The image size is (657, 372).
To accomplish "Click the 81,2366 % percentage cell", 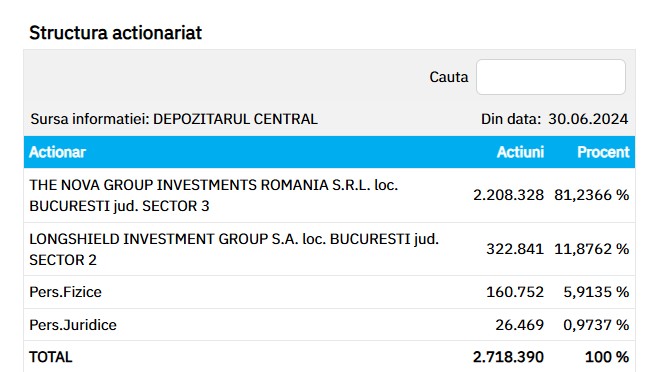I will coord(592,195).
